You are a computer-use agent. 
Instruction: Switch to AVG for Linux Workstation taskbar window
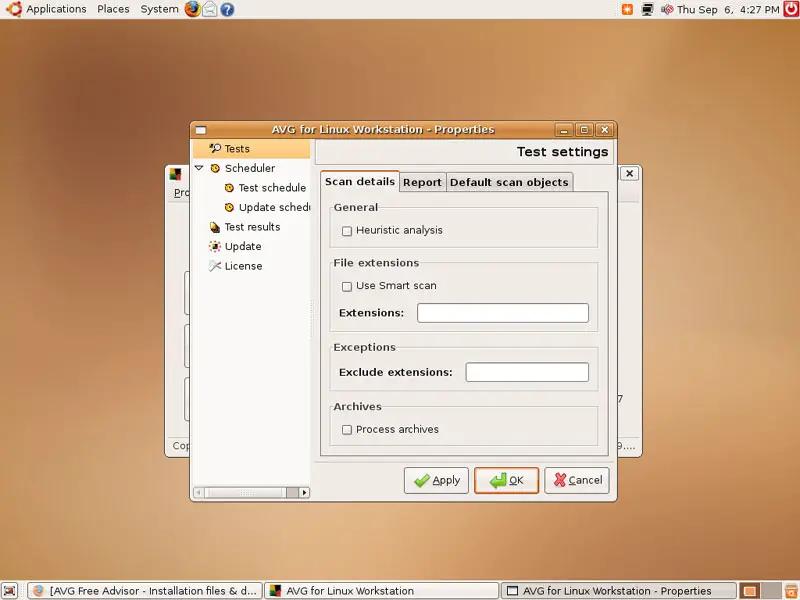pyautogui.click(x=381, y=591)
